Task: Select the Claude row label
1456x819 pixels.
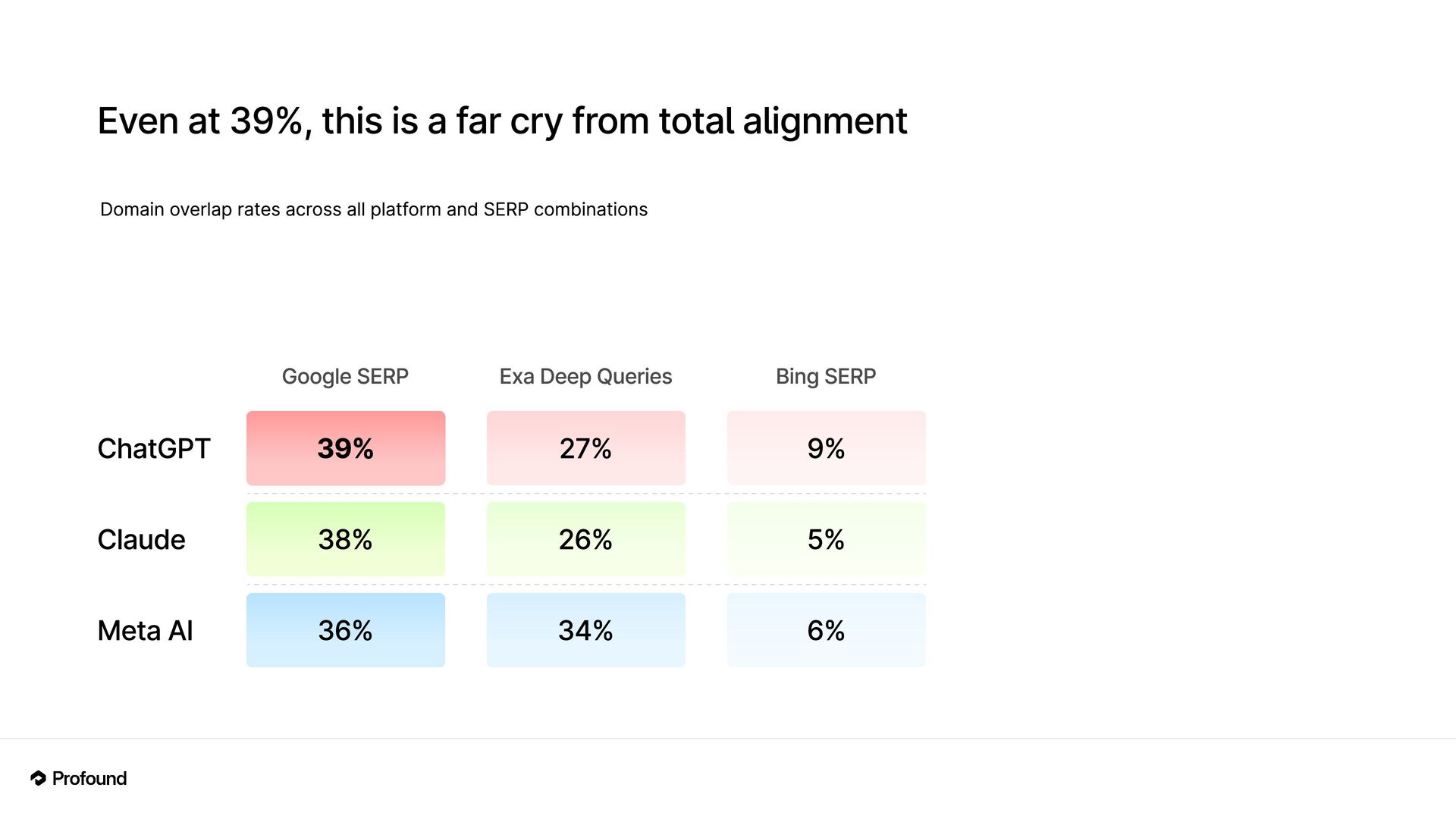Action: tap(142, 540)
